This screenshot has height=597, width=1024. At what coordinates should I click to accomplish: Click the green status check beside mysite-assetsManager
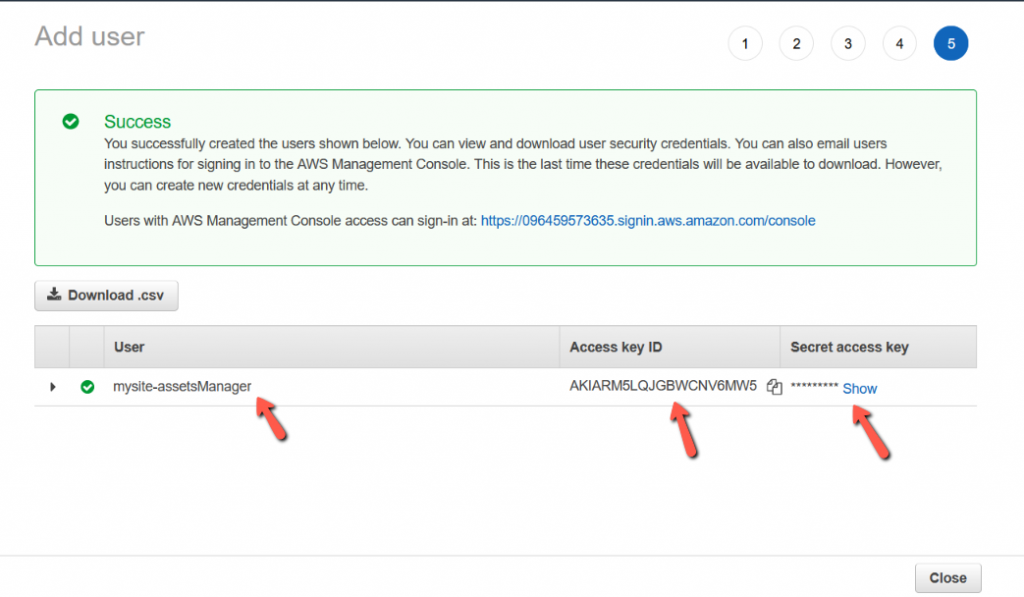(x=87, y=387)
